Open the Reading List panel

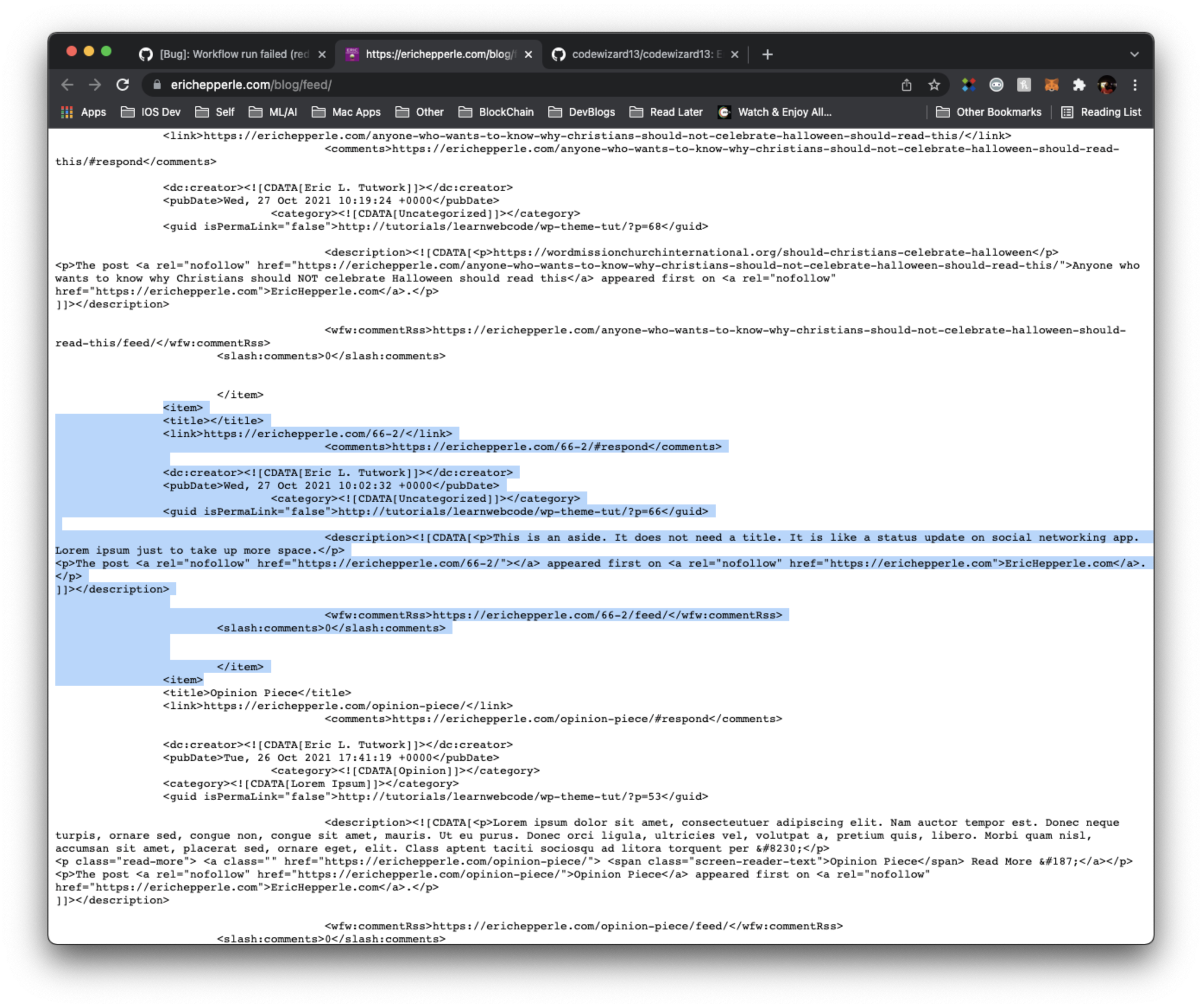[x=1101, y=112]
